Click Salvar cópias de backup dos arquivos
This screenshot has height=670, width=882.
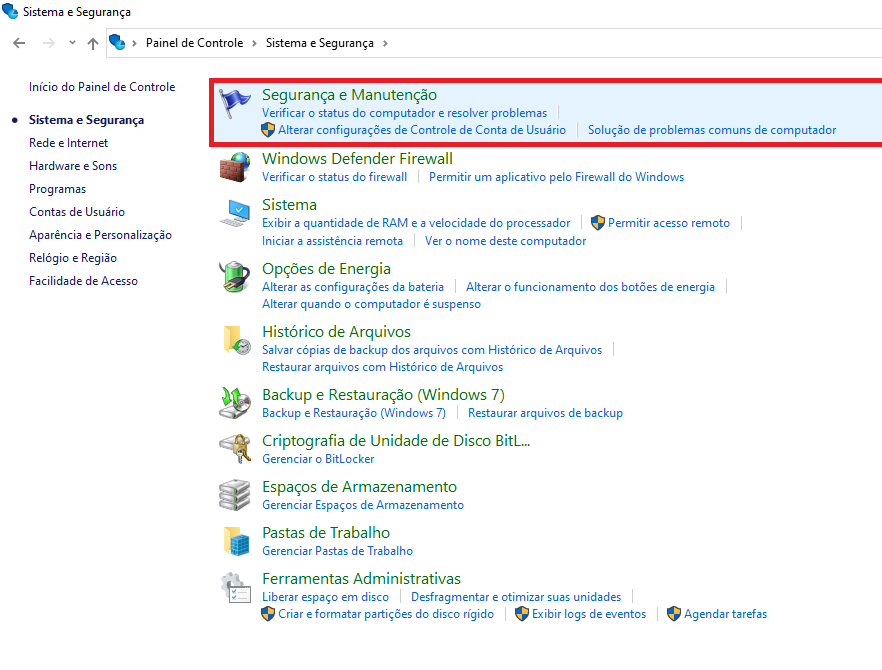coord(432,350)
